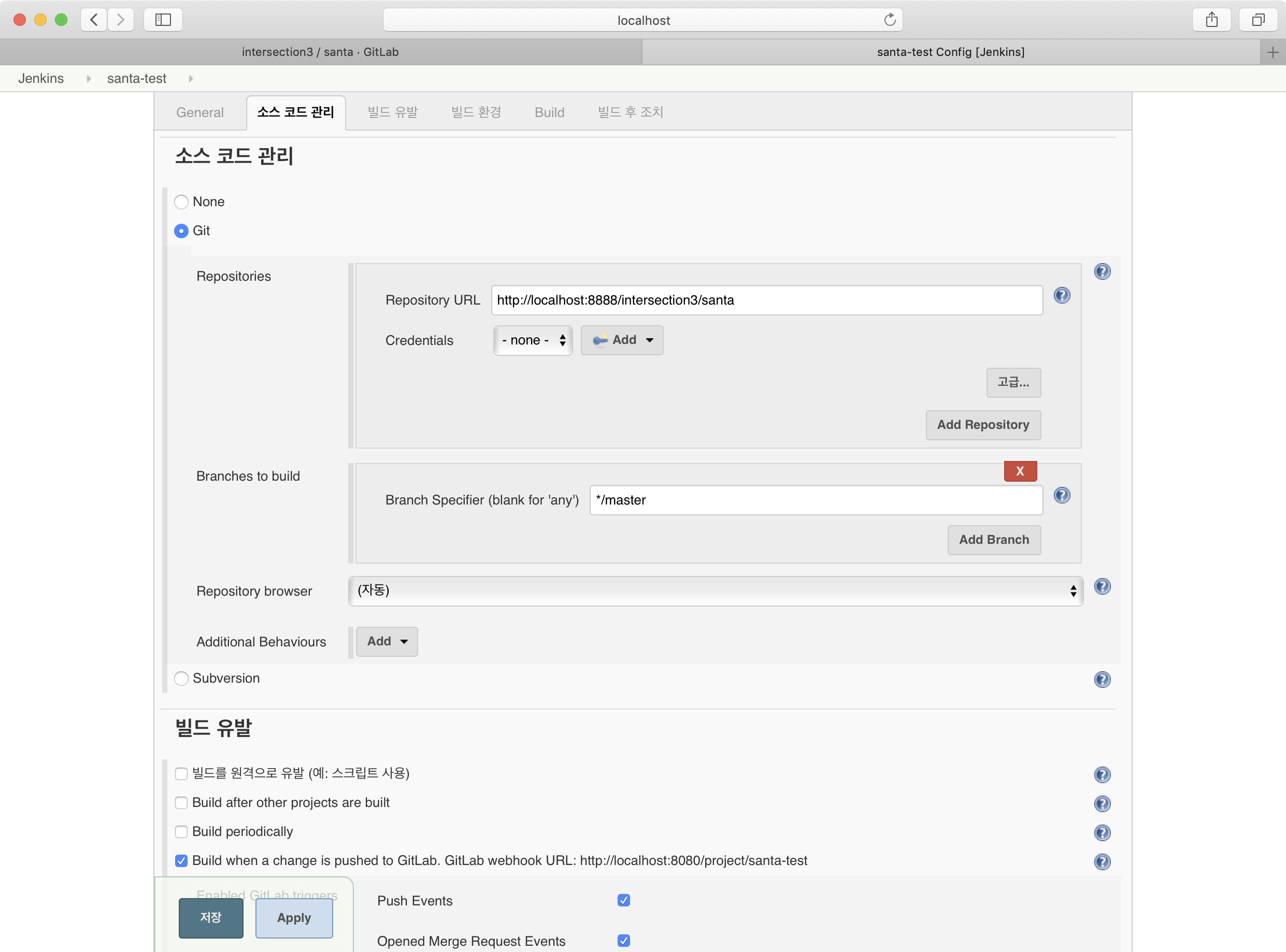This screenshot has width=1286, height=952.
Task: Toggle Opened Merge Request Events checkbox
Action: [624, 941]
